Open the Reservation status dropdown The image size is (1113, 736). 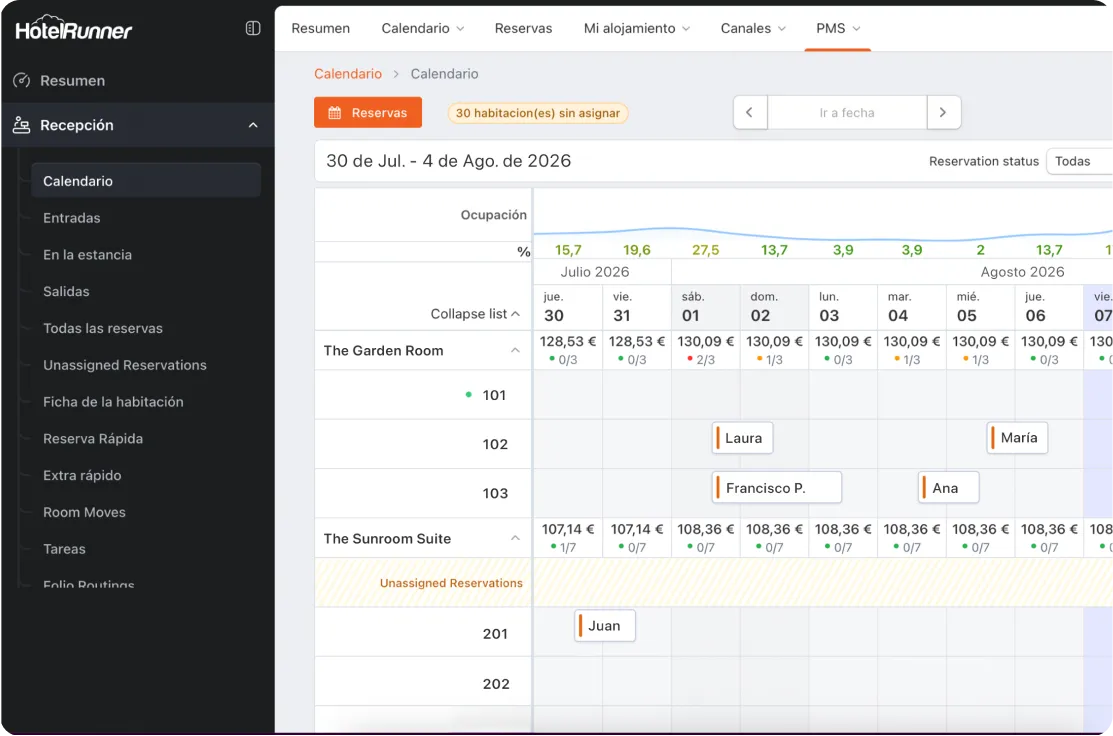pos(1078,161)
